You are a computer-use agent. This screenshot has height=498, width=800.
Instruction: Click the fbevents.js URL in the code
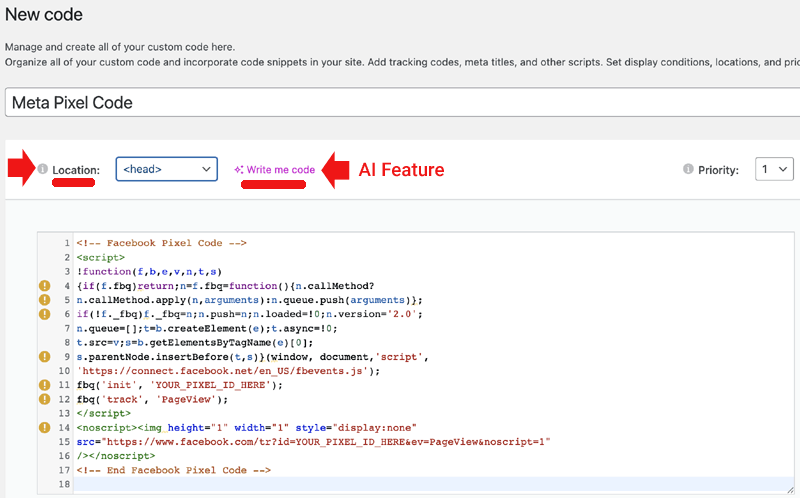[228, 370]
